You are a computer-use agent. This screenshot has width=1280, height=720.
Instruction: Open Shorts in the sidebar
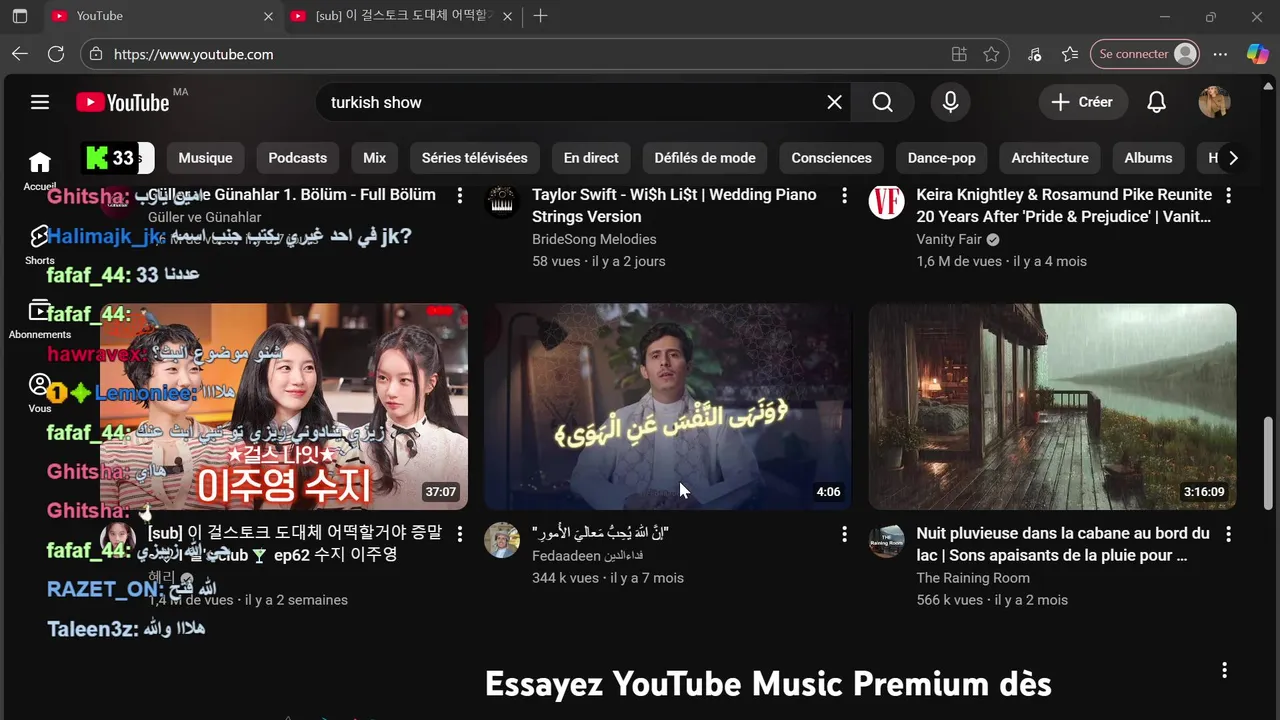(x=40, y=245)
